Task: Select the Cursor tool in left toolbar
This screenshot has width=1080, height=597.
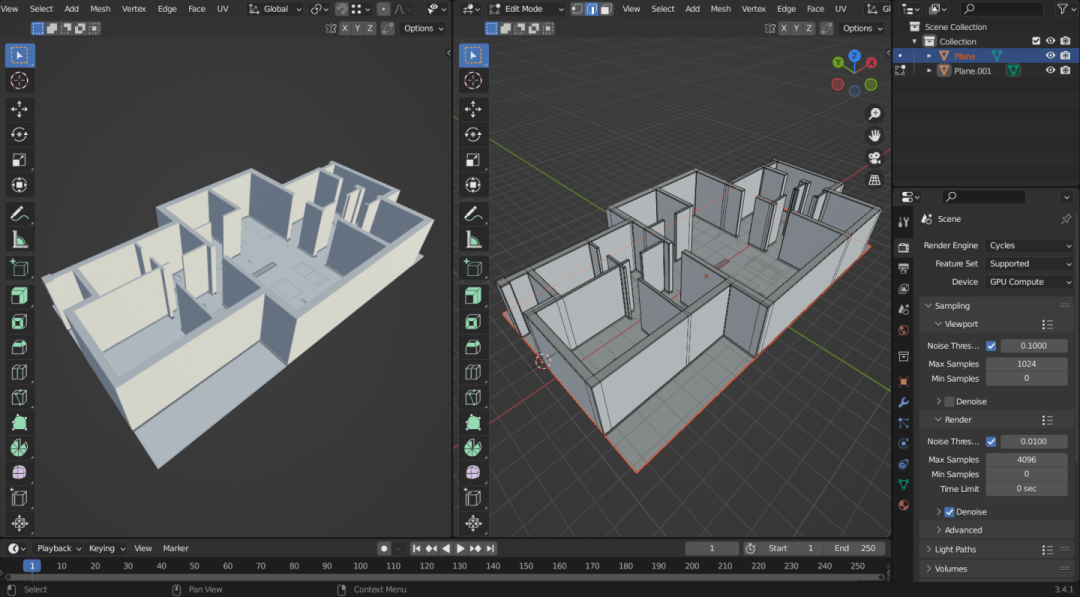Action: coord(19,81)
